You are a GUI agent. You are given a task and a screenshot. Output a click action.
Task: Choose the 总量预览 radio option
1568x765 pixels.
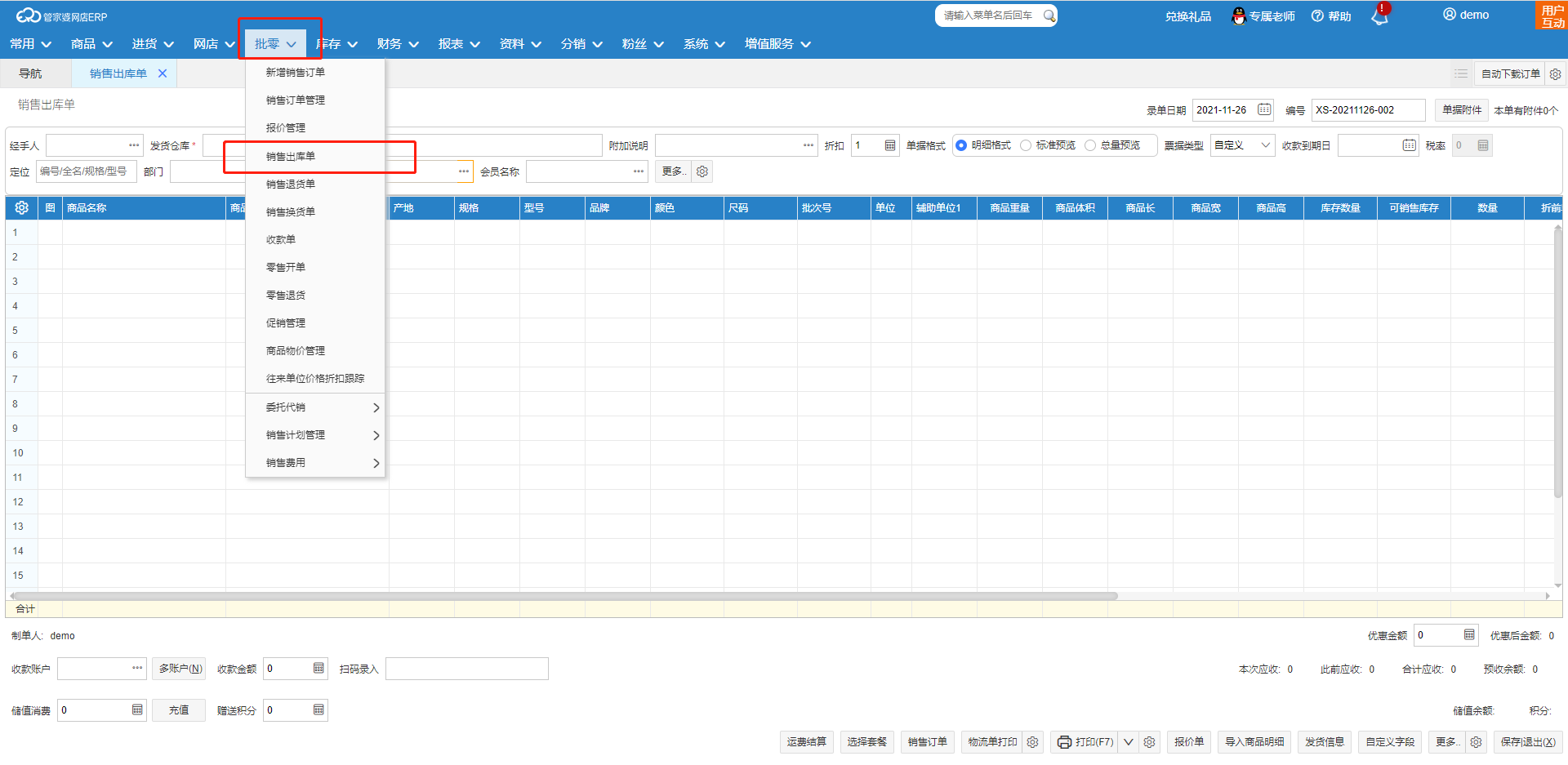pos(1090,145)
